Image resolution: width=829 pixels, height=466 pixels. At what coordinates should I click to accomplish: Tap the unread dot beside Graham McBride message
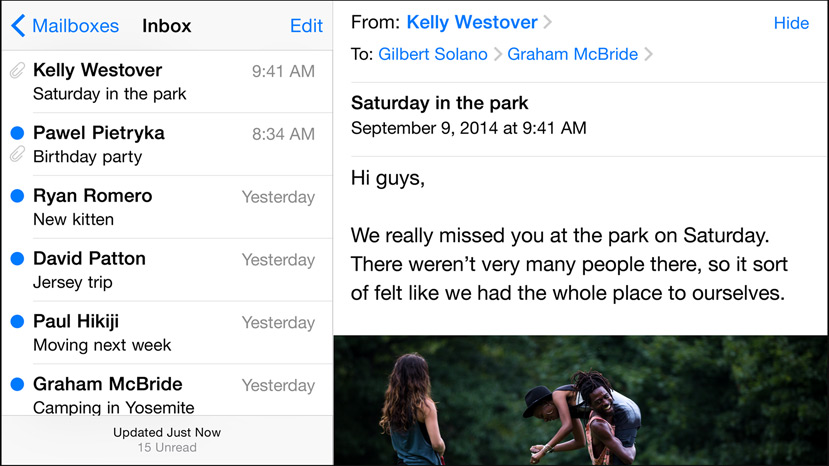coord(17,384)
